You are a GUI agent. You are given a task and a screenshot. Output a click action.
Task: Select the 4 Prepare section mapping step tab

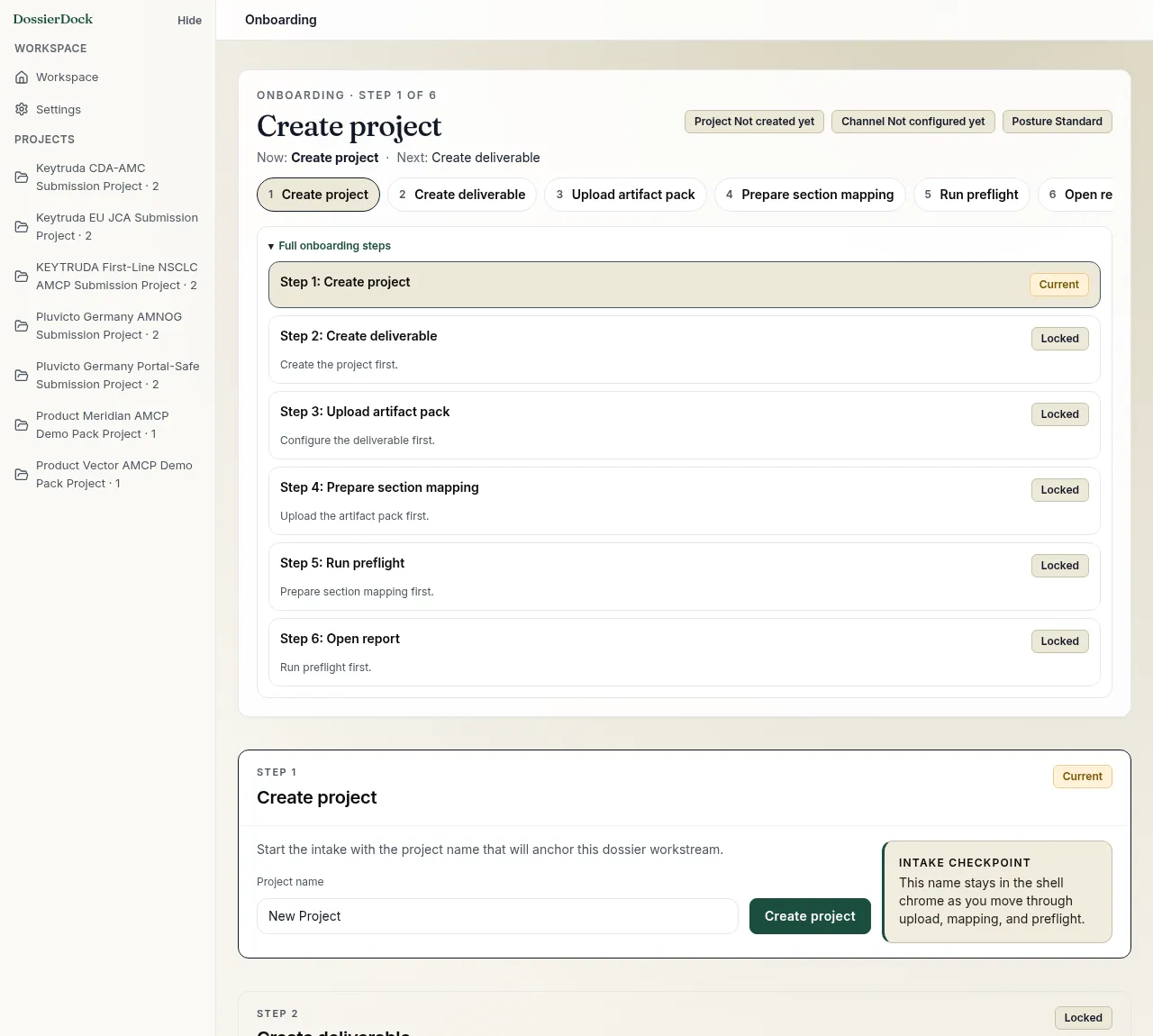point(810,195)
